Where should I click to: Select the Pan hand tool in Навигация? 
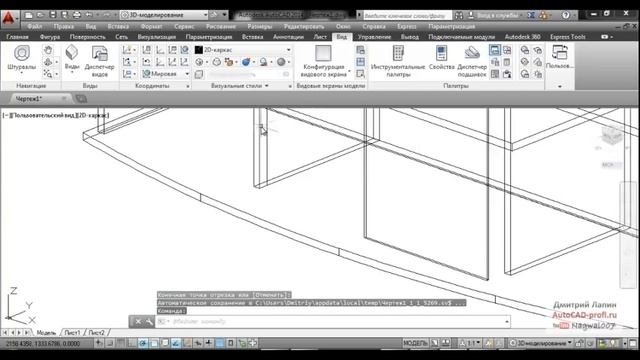pyautogui.click(x=48, y=50)
